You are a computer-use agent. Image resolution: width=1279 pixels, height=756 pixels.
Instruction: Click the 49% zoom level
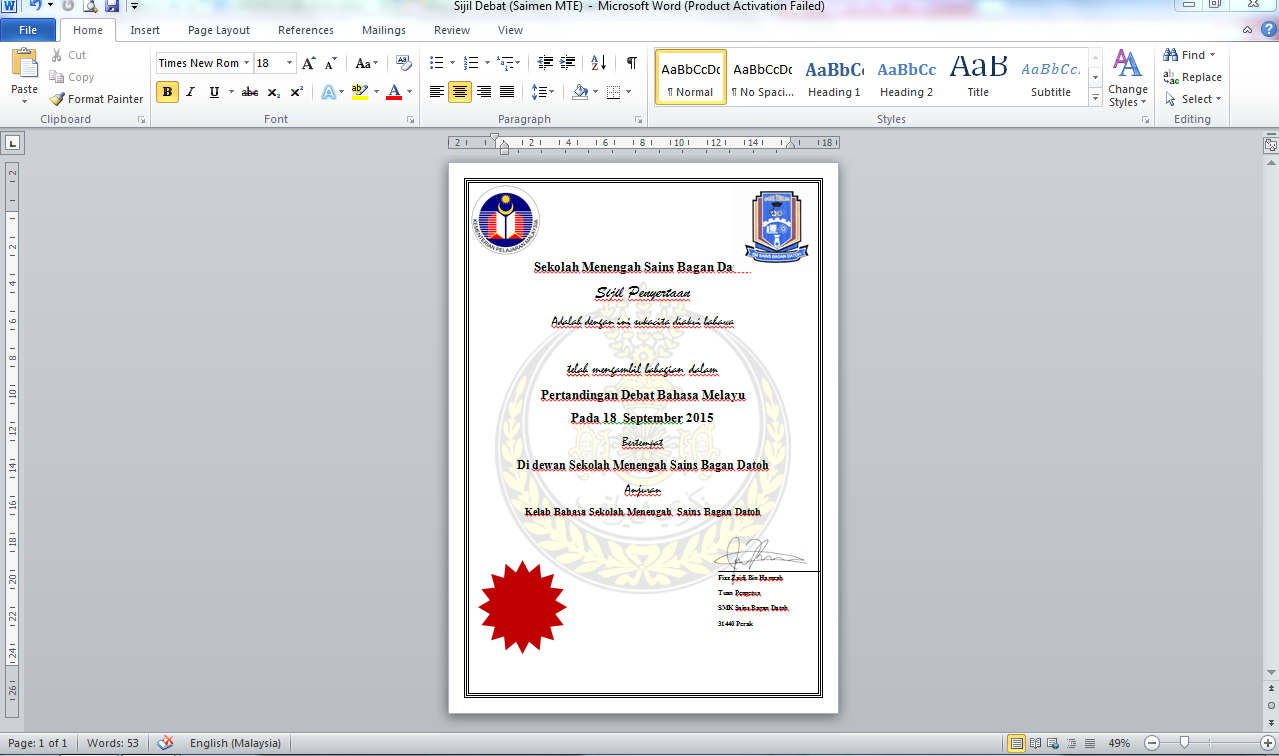1119,743
